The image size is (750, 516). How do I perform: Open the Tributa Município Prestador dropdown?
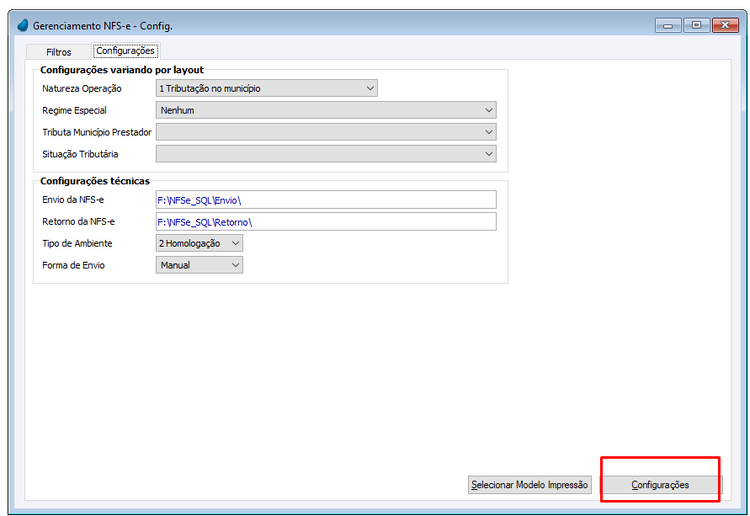[x=326, y=132]
